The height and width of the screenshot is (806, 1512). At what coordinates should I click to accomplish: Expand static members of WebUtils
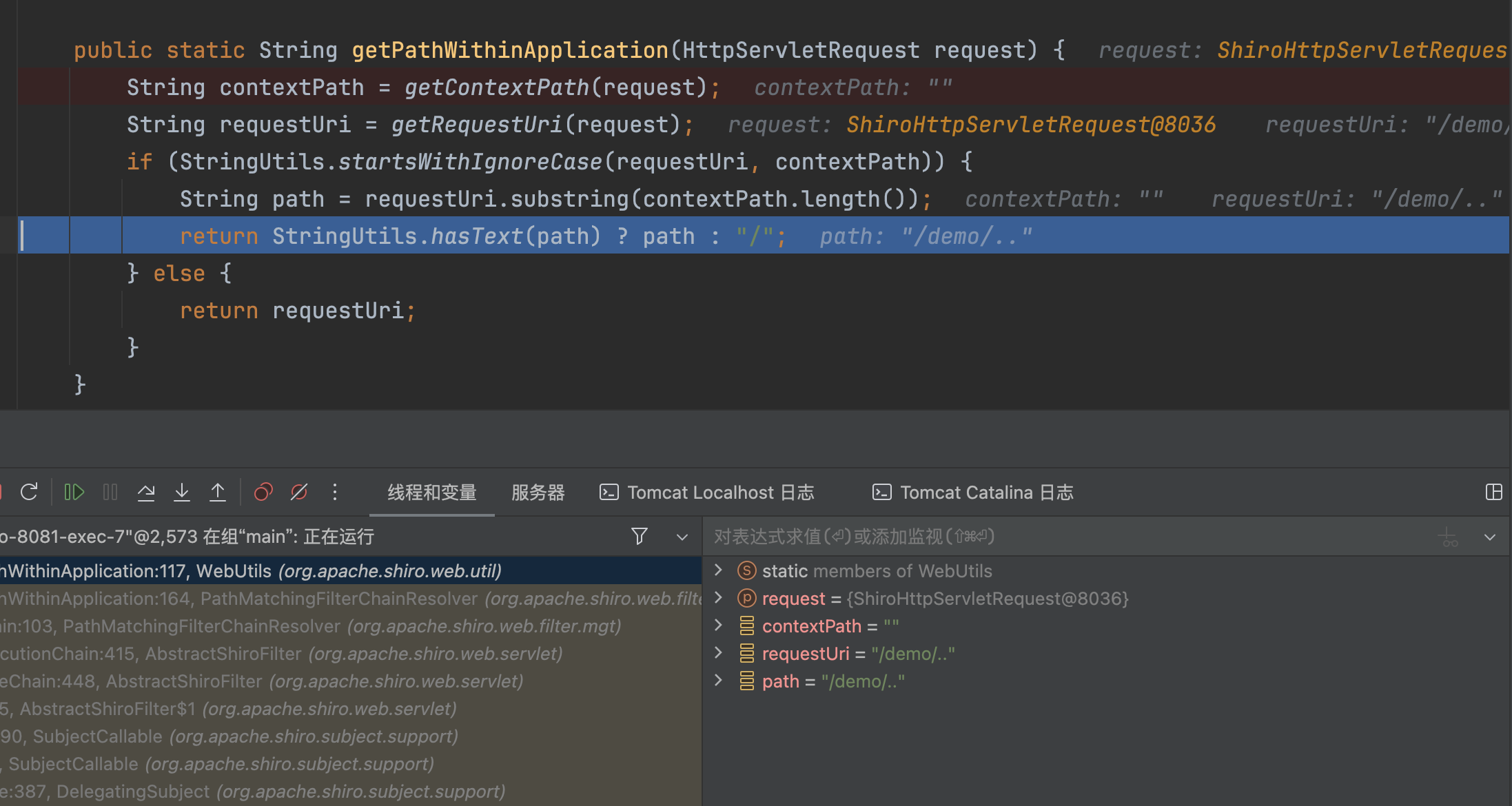(718, 570)
